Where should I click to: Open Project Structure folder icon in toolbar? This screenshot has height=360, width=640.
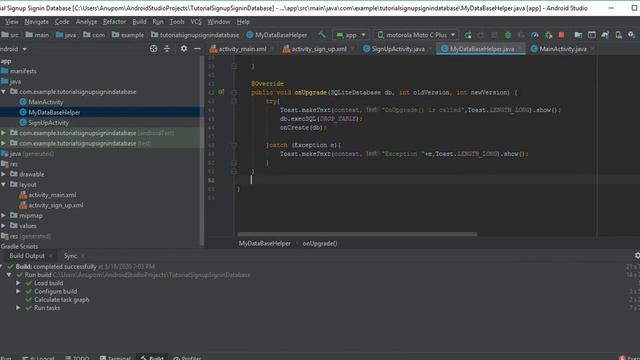coord(578,35)
